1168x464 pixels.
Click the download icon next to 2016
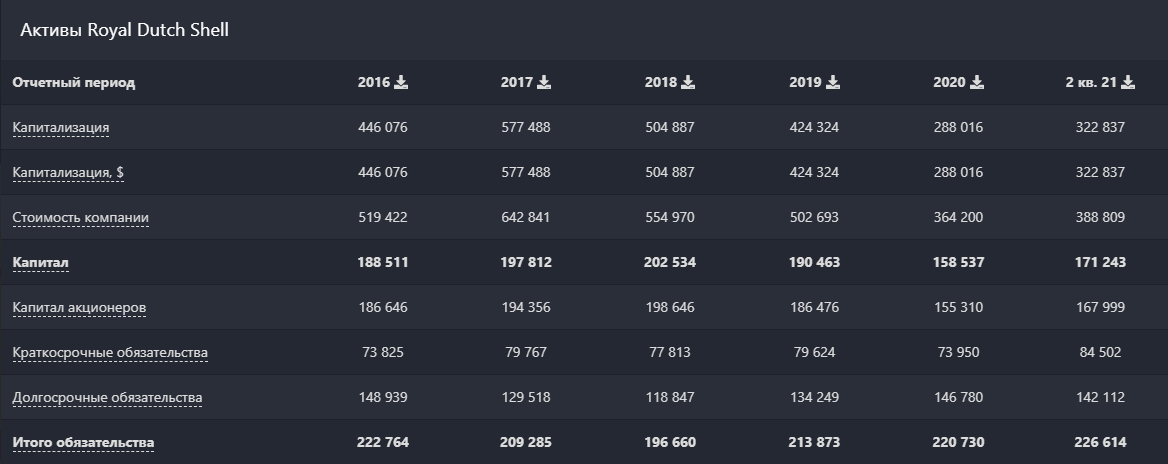point(401,82)
